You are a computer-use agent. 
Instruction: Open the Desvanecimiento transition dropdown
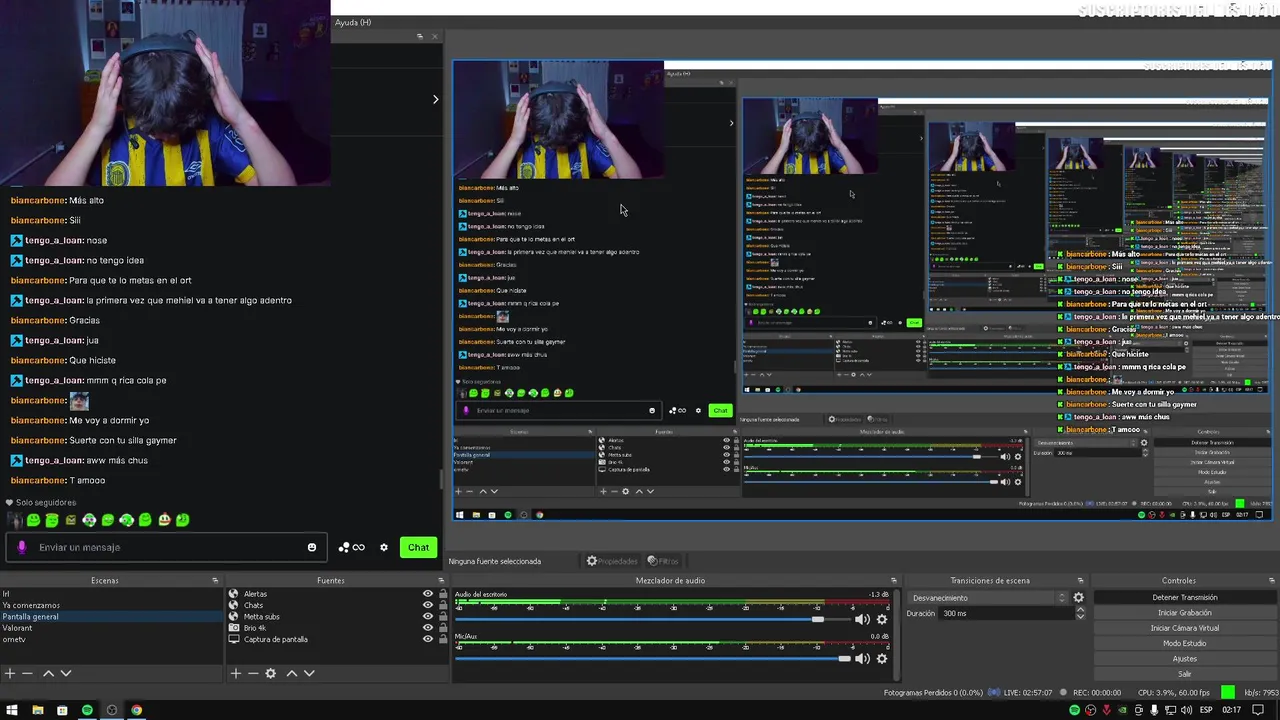[987, 598]
